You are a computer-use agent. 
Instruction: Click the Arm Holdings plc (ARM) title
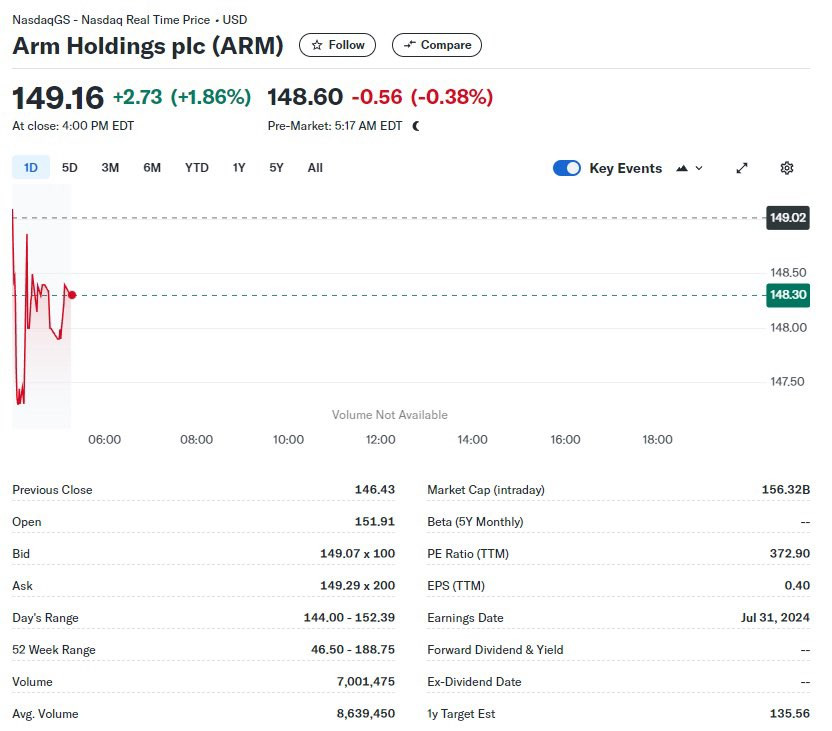pos(148,46)
